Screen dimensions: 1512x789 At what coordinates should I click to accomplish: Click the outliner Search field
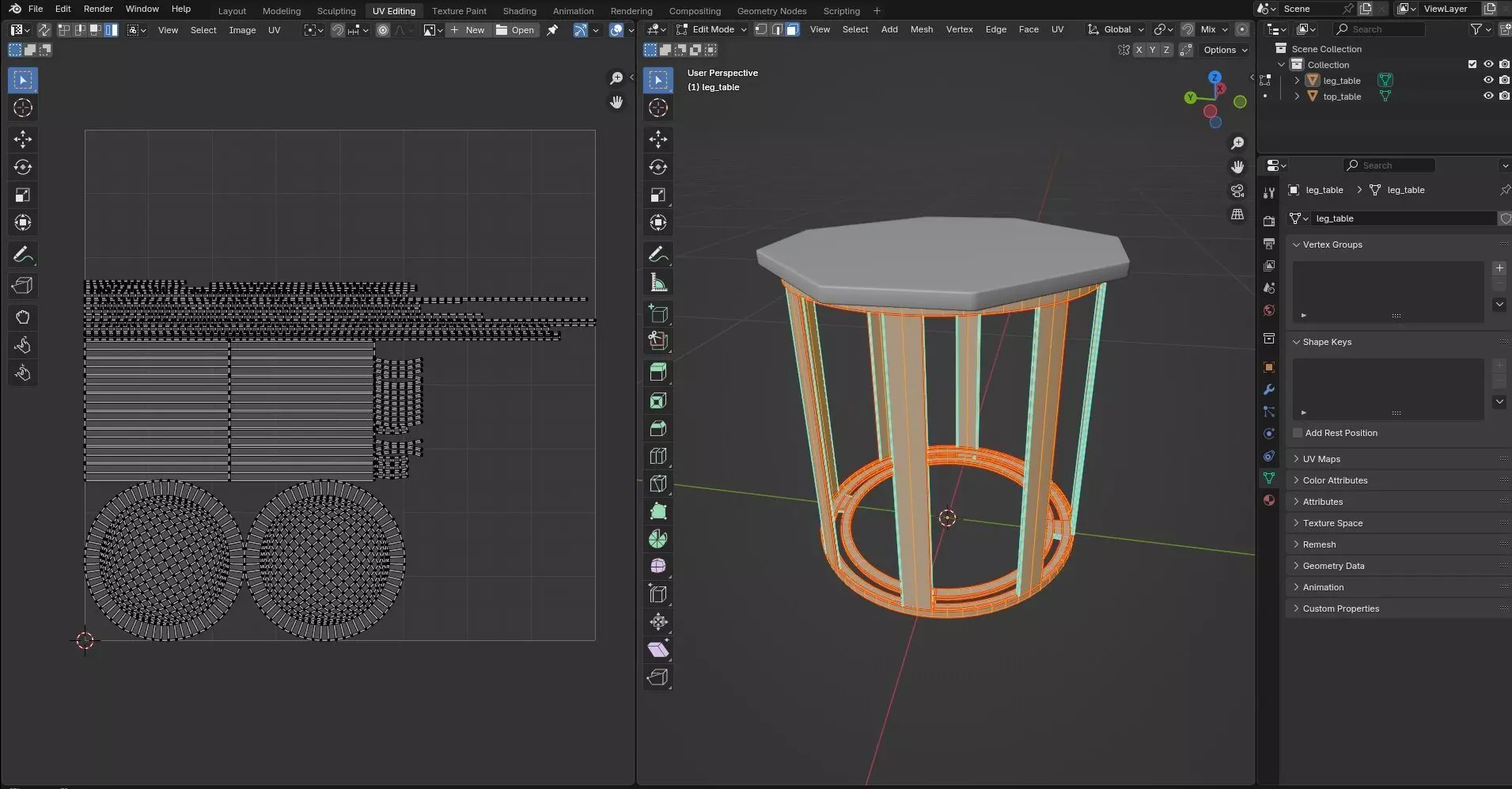(1379, 29)
